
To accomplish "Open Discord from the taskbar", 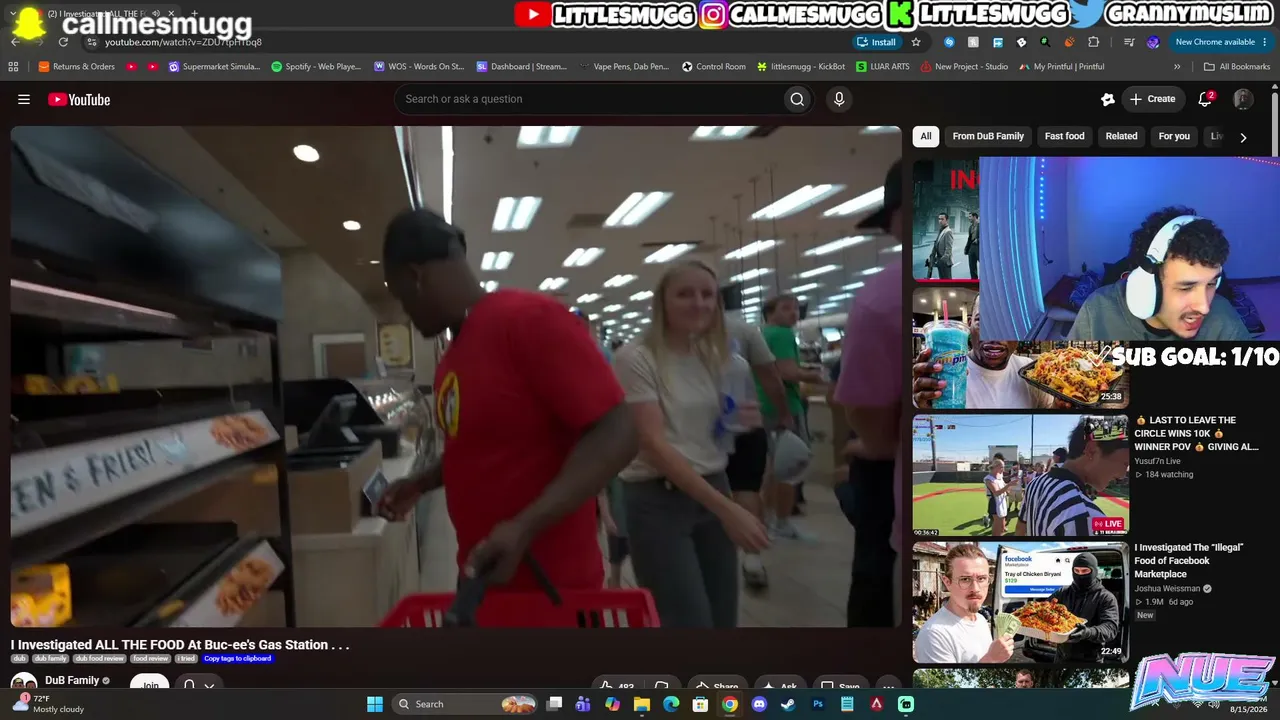I will [x=759, y=704].
